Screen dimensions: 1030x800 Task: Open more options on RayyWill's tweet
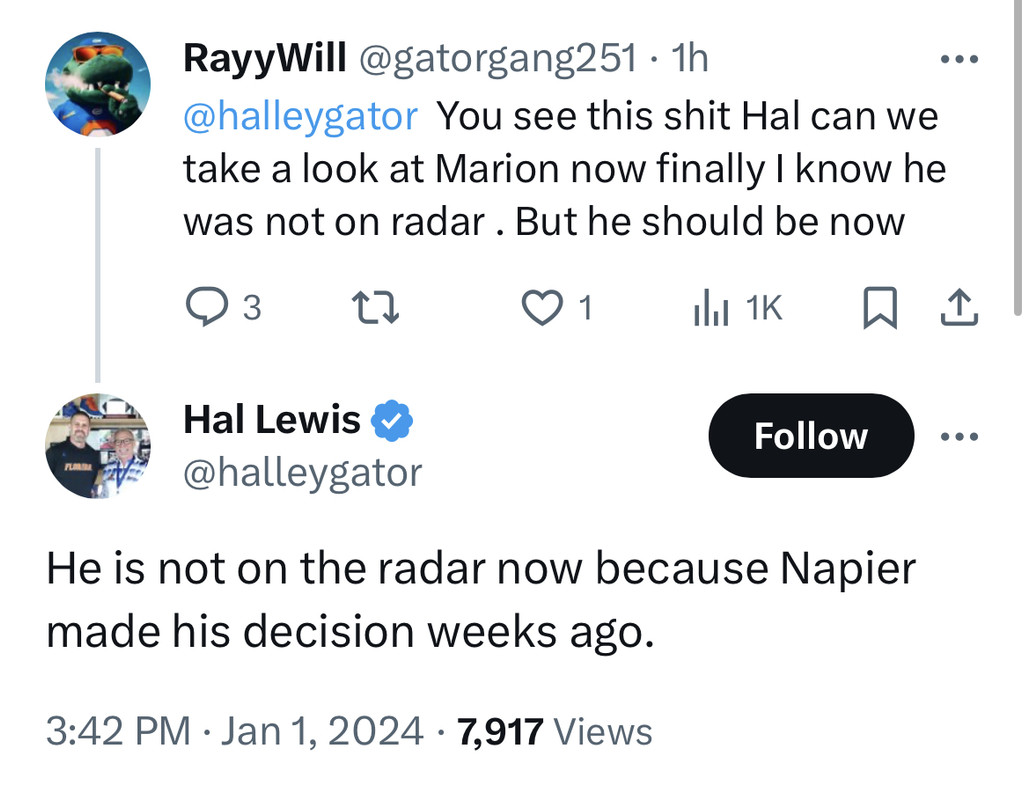click(960, 59)
